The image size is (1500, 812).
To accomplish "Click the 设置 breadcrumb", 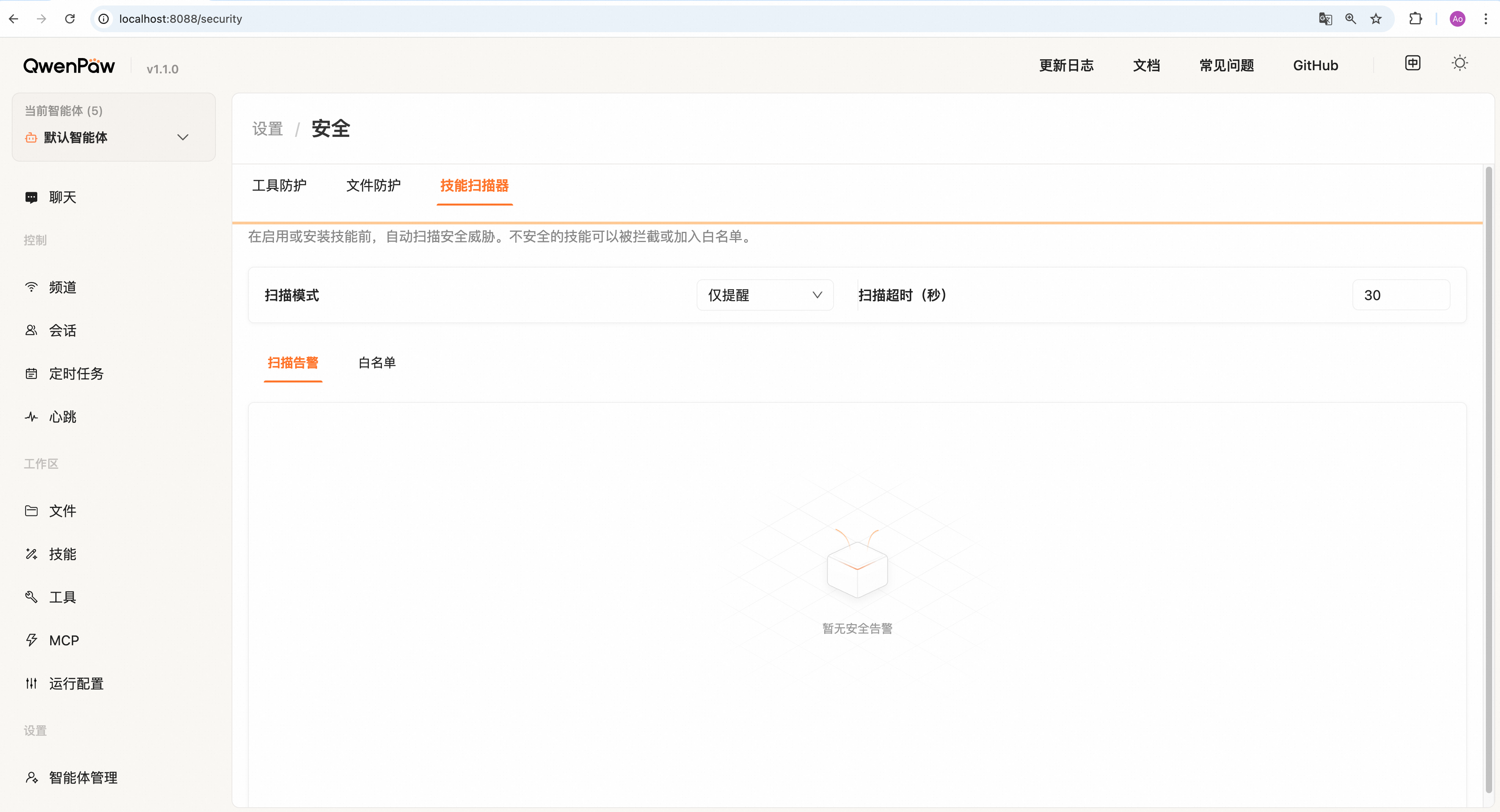I will tap(268, 129).
